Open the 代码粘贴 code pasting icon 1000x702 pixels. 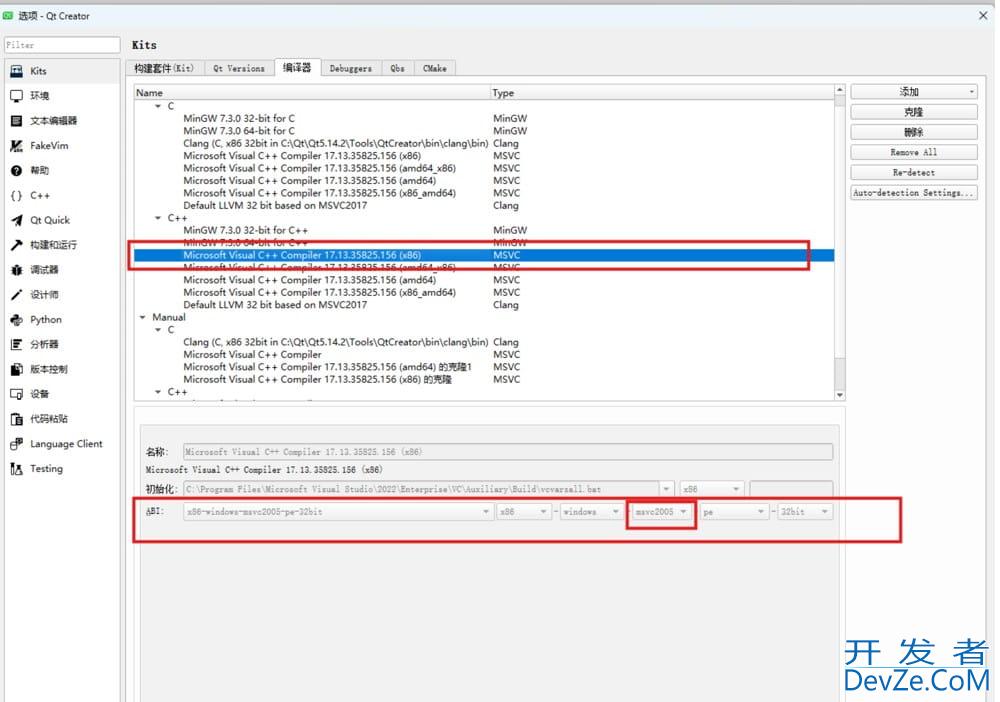[17, 419]
